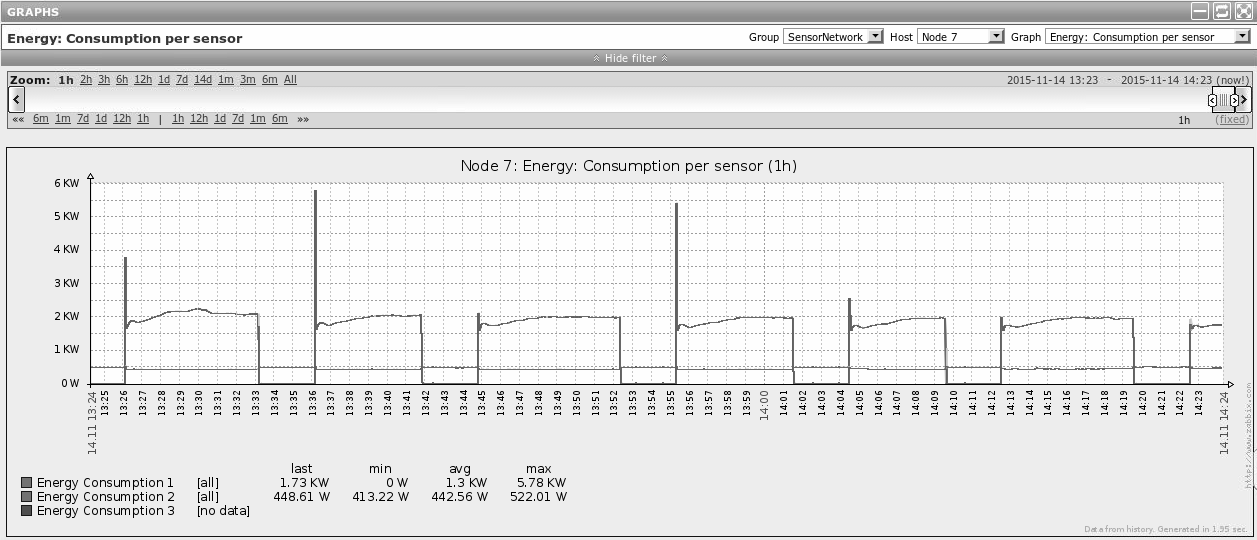Jump to the earliest period with «« arrows
The width and height of the screenshot is (1257, 540).
[x=18, y=119]
